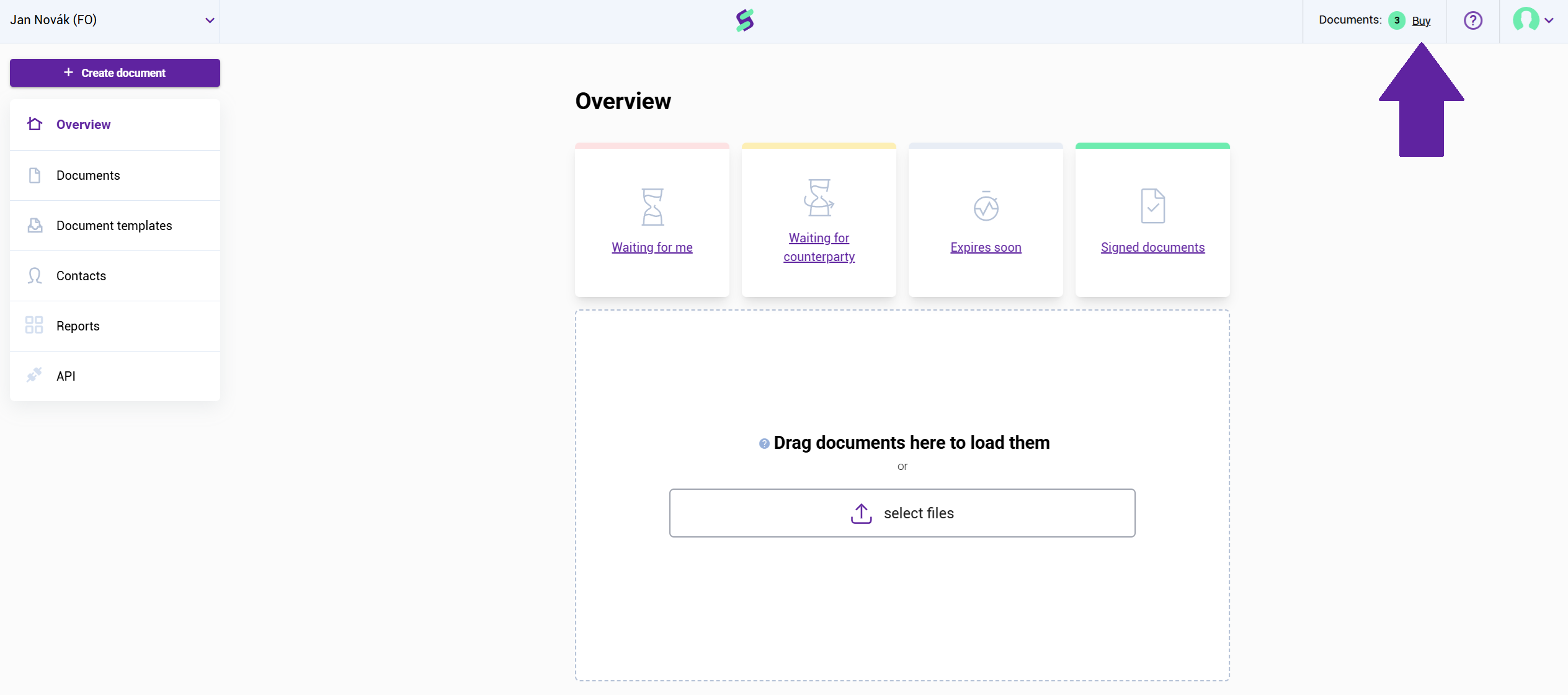Open the Documents sidebar item

point(88,175)
